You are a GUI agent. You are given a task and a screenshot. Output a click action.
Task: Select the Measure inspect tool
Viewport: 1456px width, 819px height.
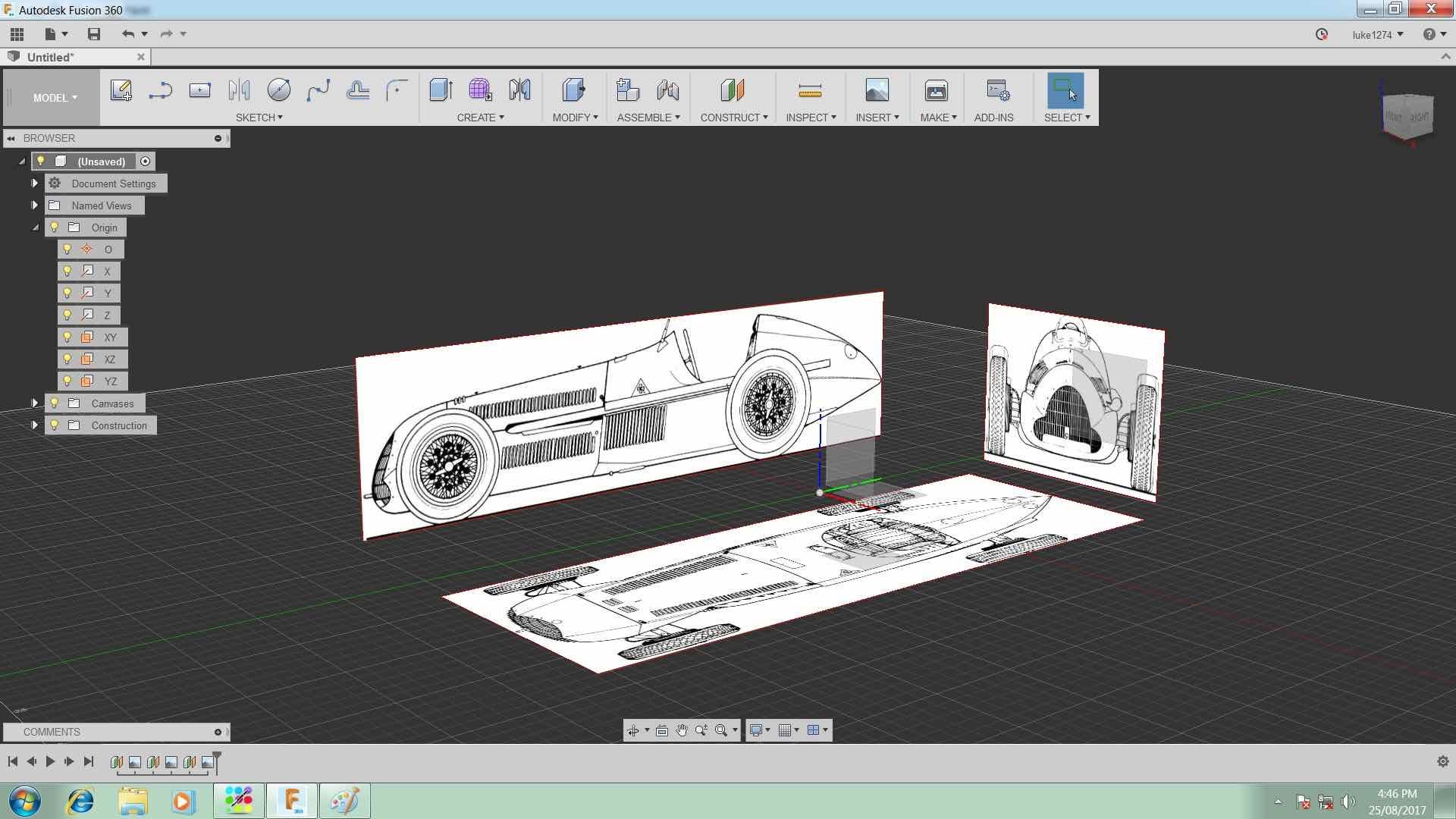[810, 90]
